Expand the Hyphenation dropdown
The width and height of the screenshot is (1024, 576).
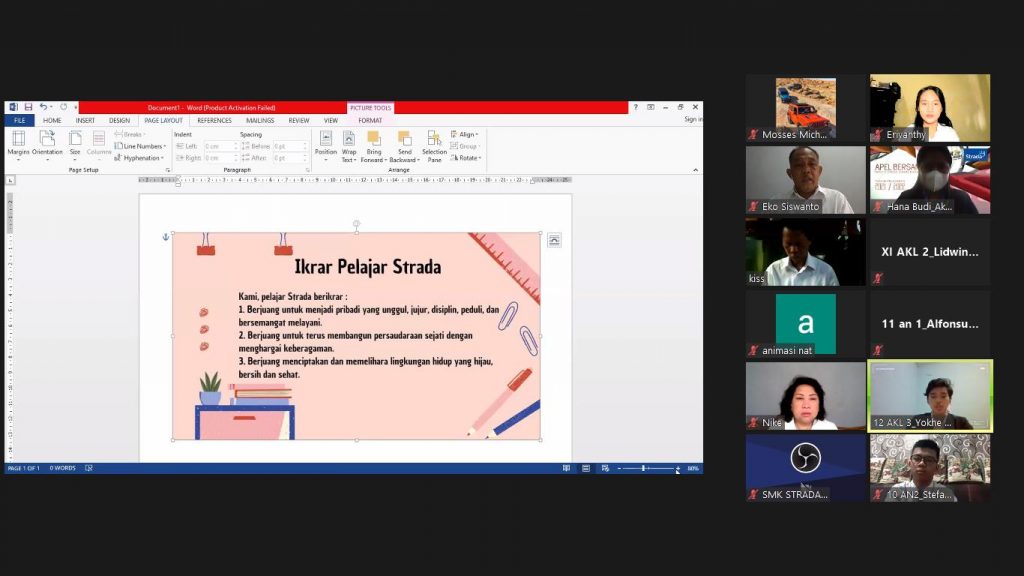pos(141,157)
